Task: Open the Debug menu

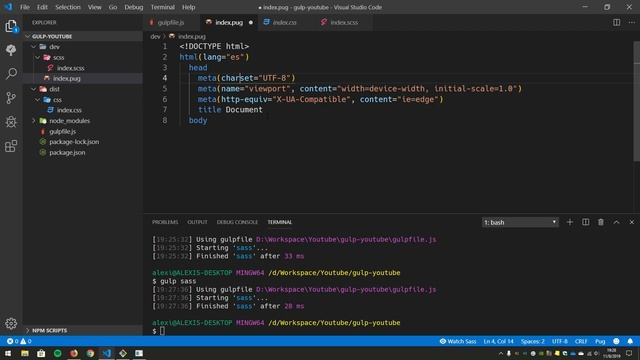Action: (x=133, y=7)
